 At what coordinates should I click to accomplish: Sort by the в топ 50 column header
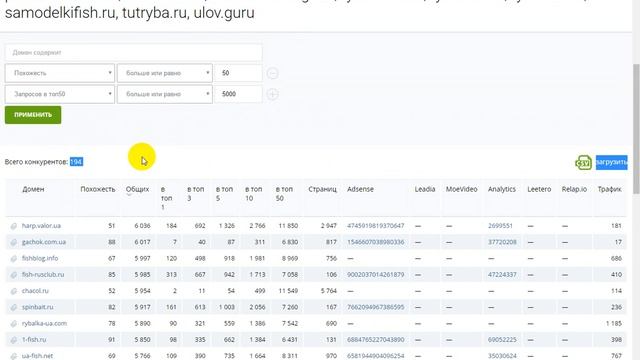[x=284, y=194]
